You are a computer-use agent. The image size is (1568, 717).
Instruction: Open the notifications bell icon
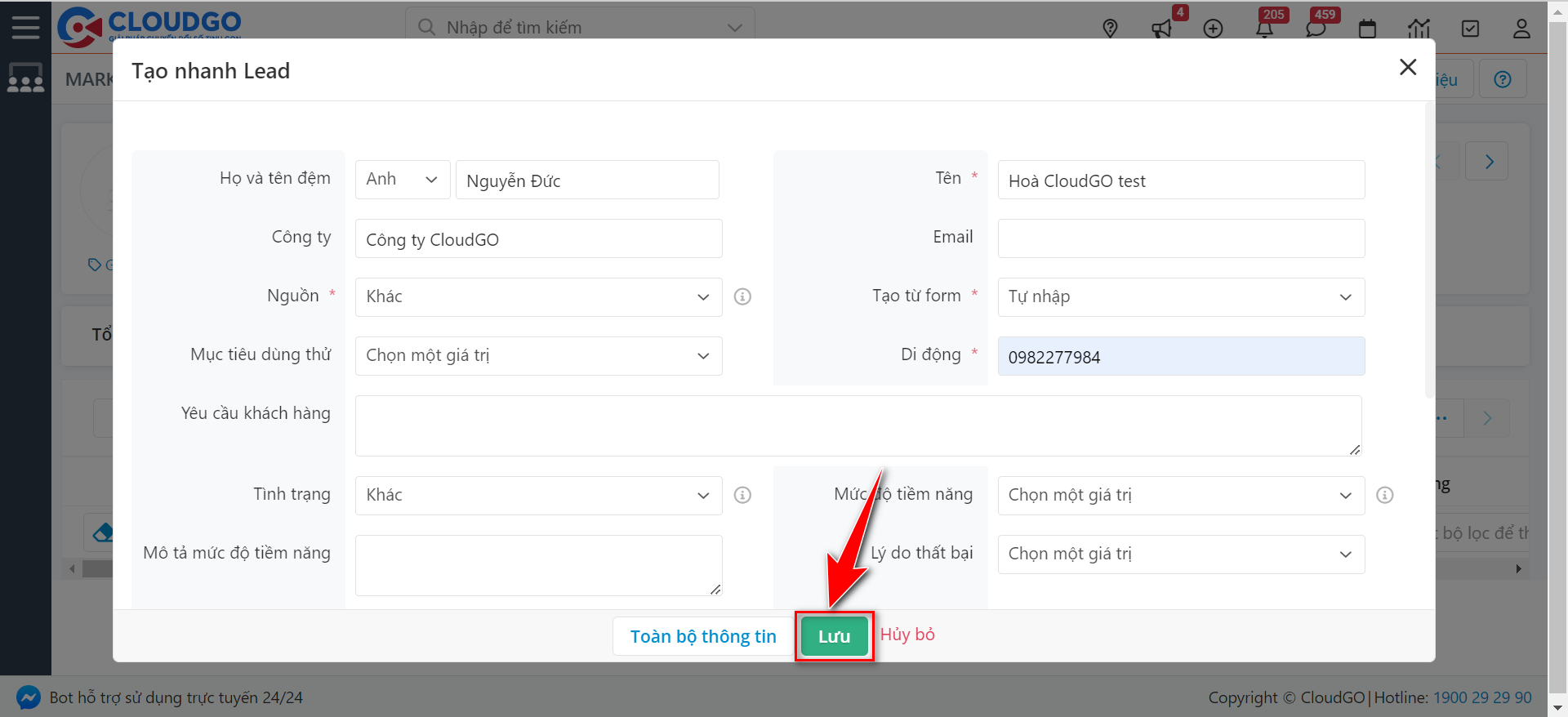1264,29
